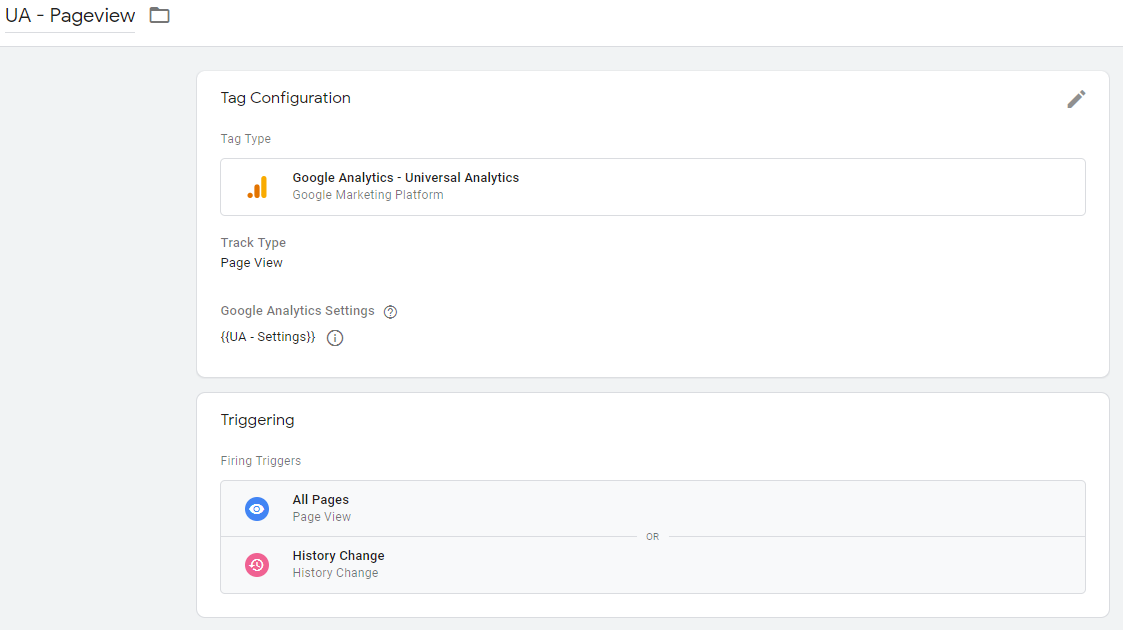Edit tag name UA - Pageview
Screen dimensions: 1123x630
[70, 16]
